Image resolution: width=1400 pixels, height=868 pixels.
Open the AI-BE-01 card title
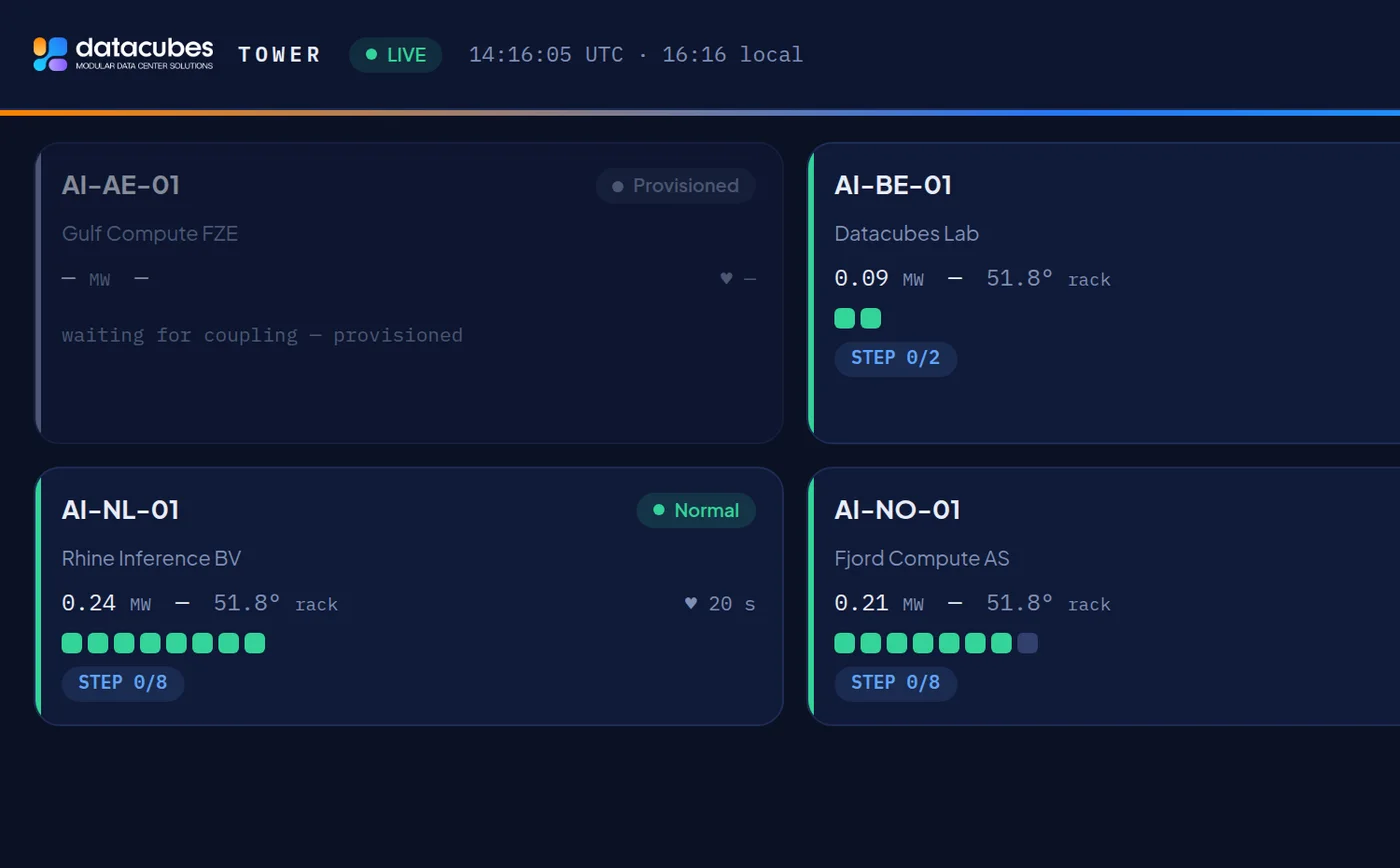pyautogui.click(x=893, y=185)
